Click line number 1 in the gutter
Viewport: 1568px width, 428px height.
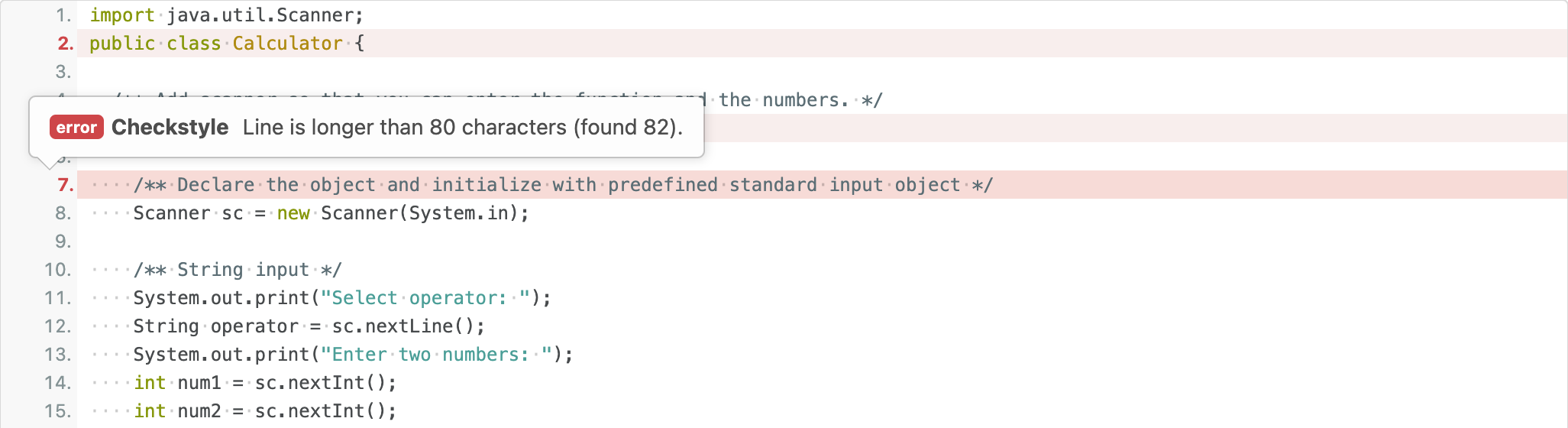(64, 15)
